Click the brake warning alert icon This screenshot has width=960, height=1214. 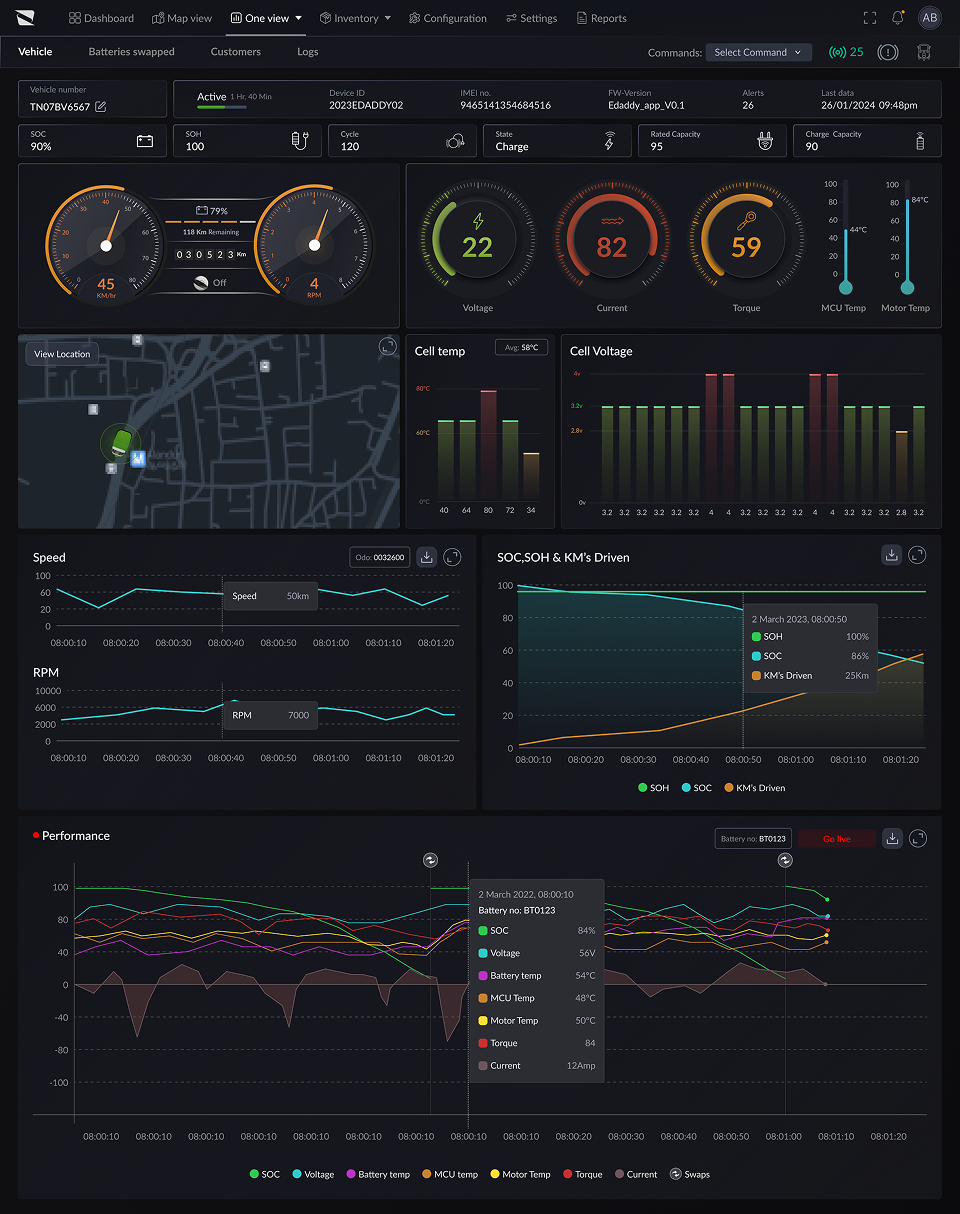pos(887,52)
